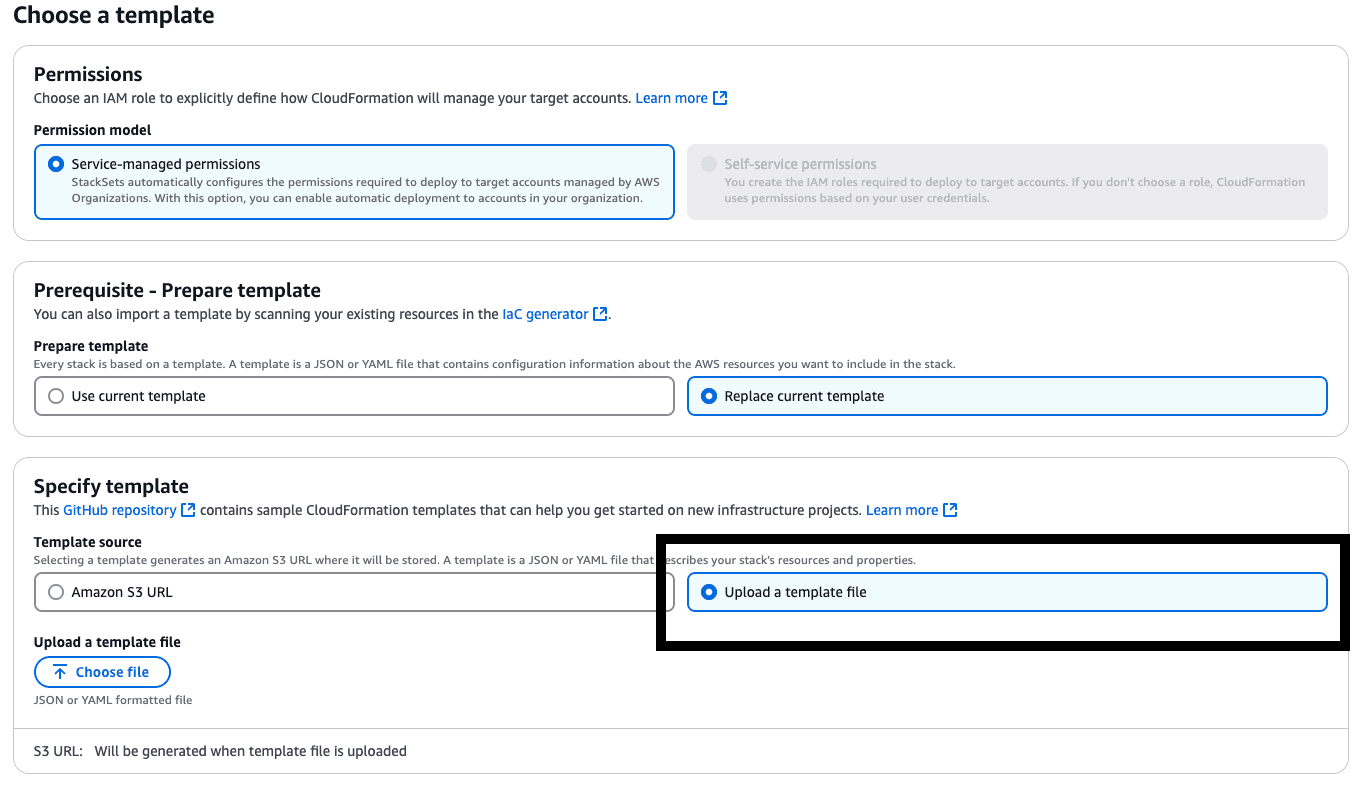Click the external link icon beside IaC generator
Viewport: 1360px width, 787px height.
(600, 314)
